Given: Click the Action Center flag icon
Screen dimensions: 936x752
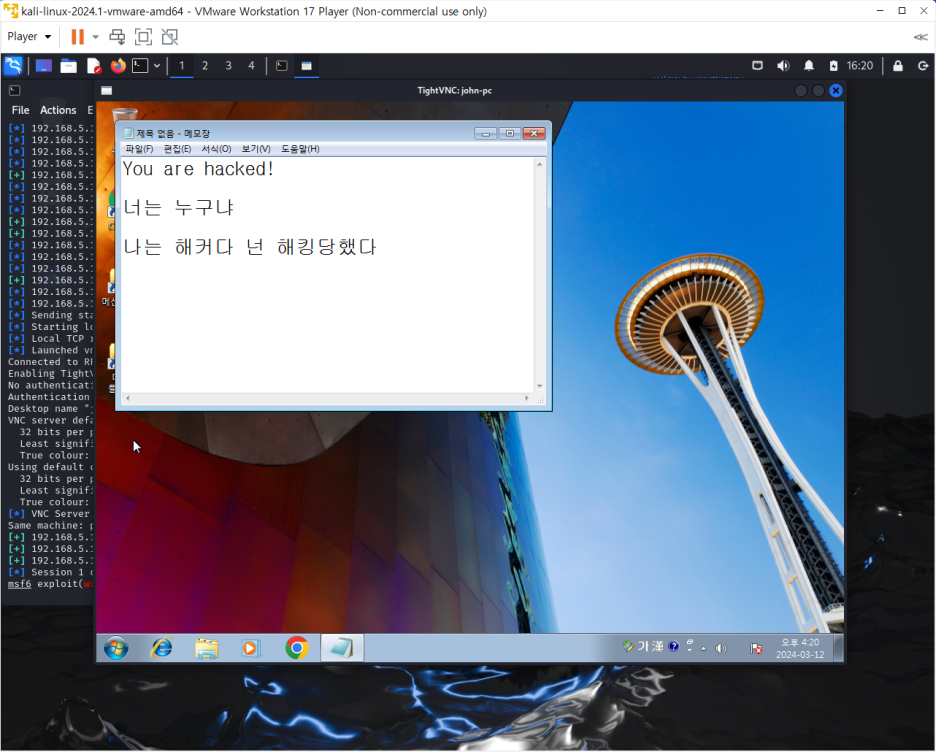Looking at the screenshot, I should (756, 648).
